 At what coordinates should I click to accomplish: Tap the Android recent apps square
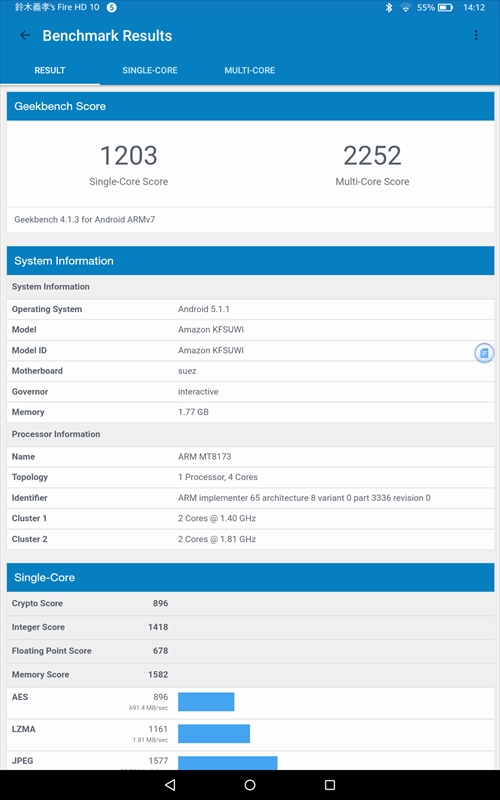[330, 784]
